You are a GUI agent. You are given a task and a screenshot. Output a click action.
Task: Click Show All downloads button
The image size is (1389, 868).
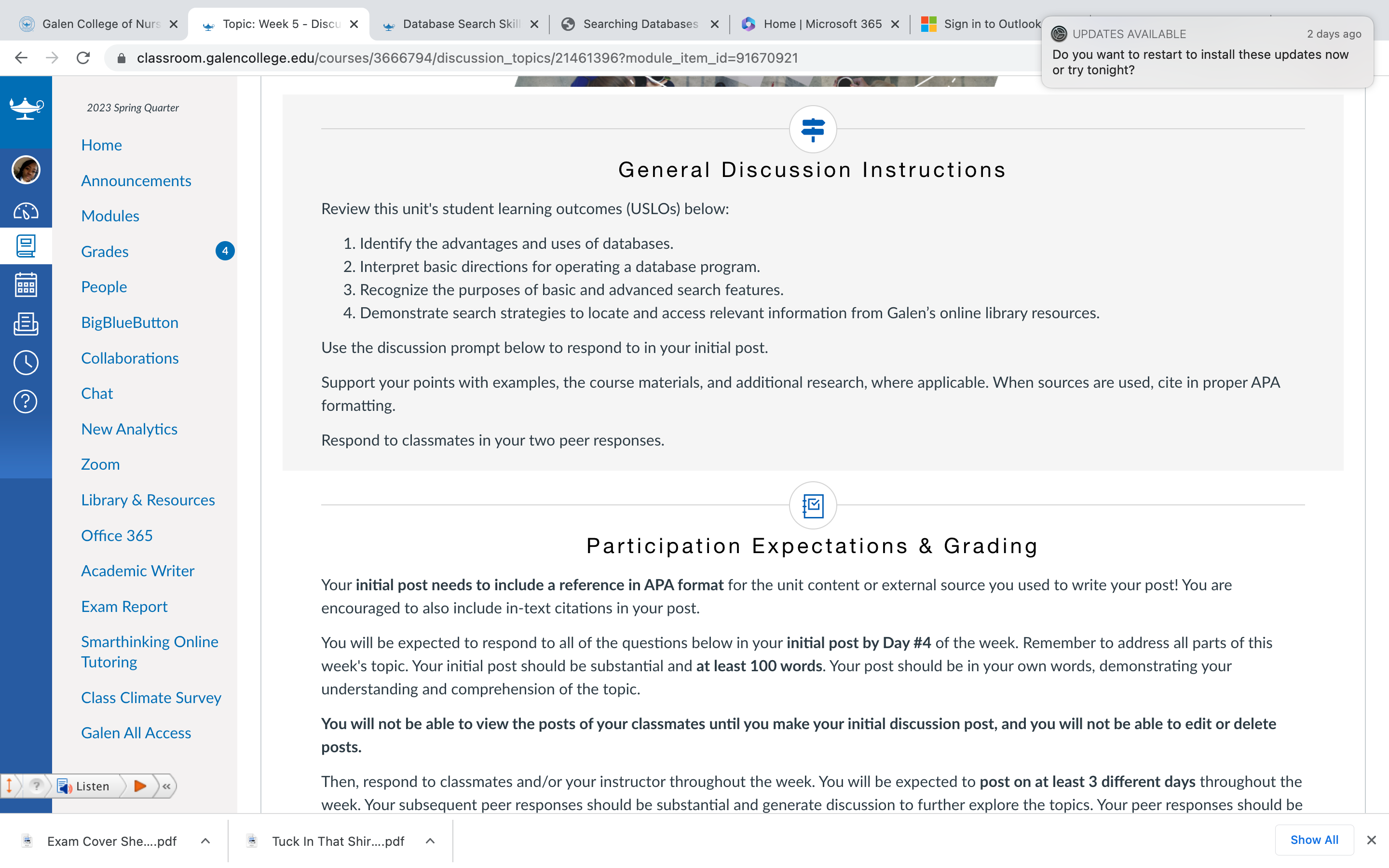pyautogui.click(x=1314, y=840)
